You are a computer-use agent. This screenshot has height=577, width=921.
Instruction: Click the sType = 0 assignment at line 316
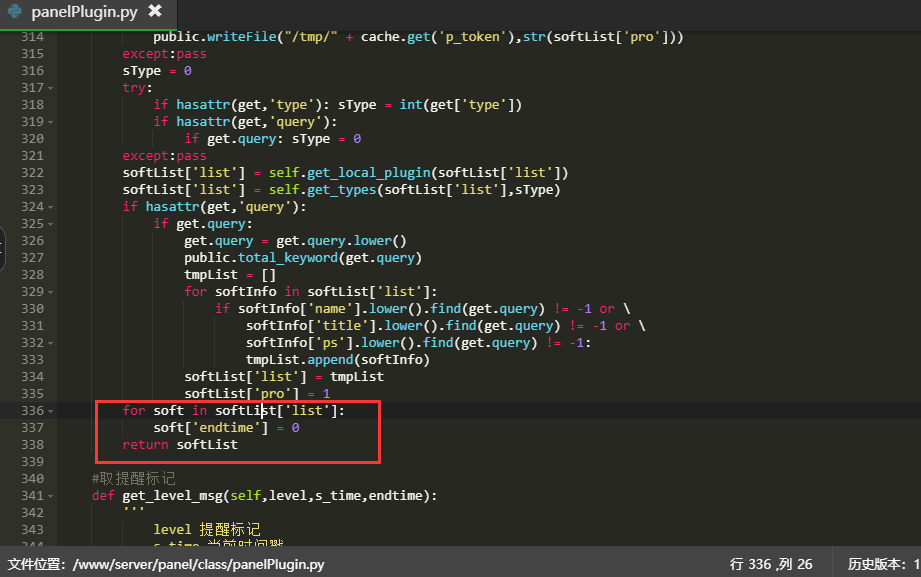[157, 71]
